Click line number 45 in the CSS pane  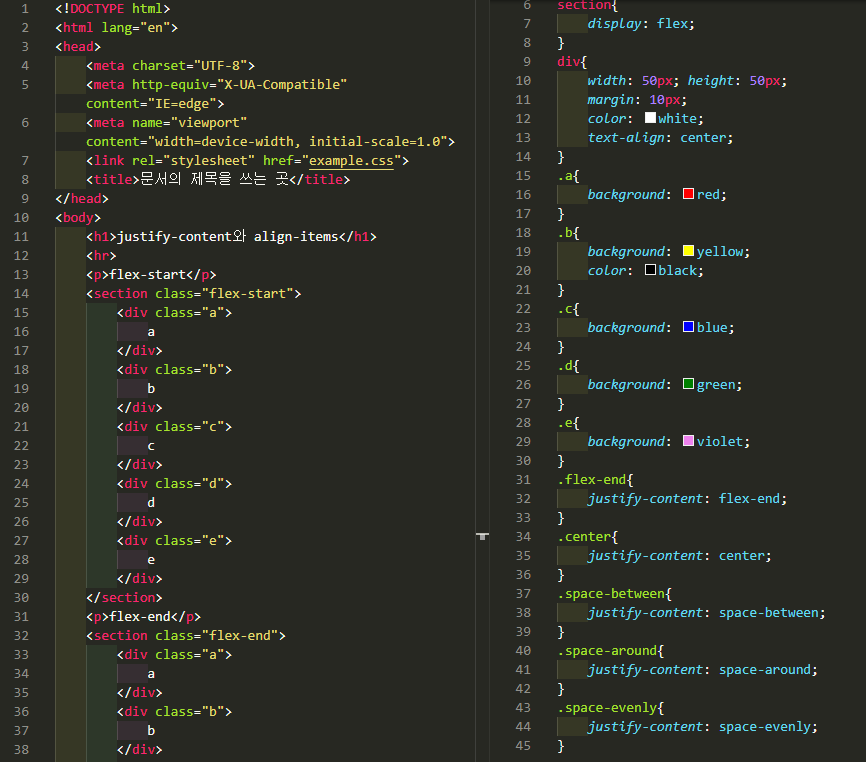(523, 745)
